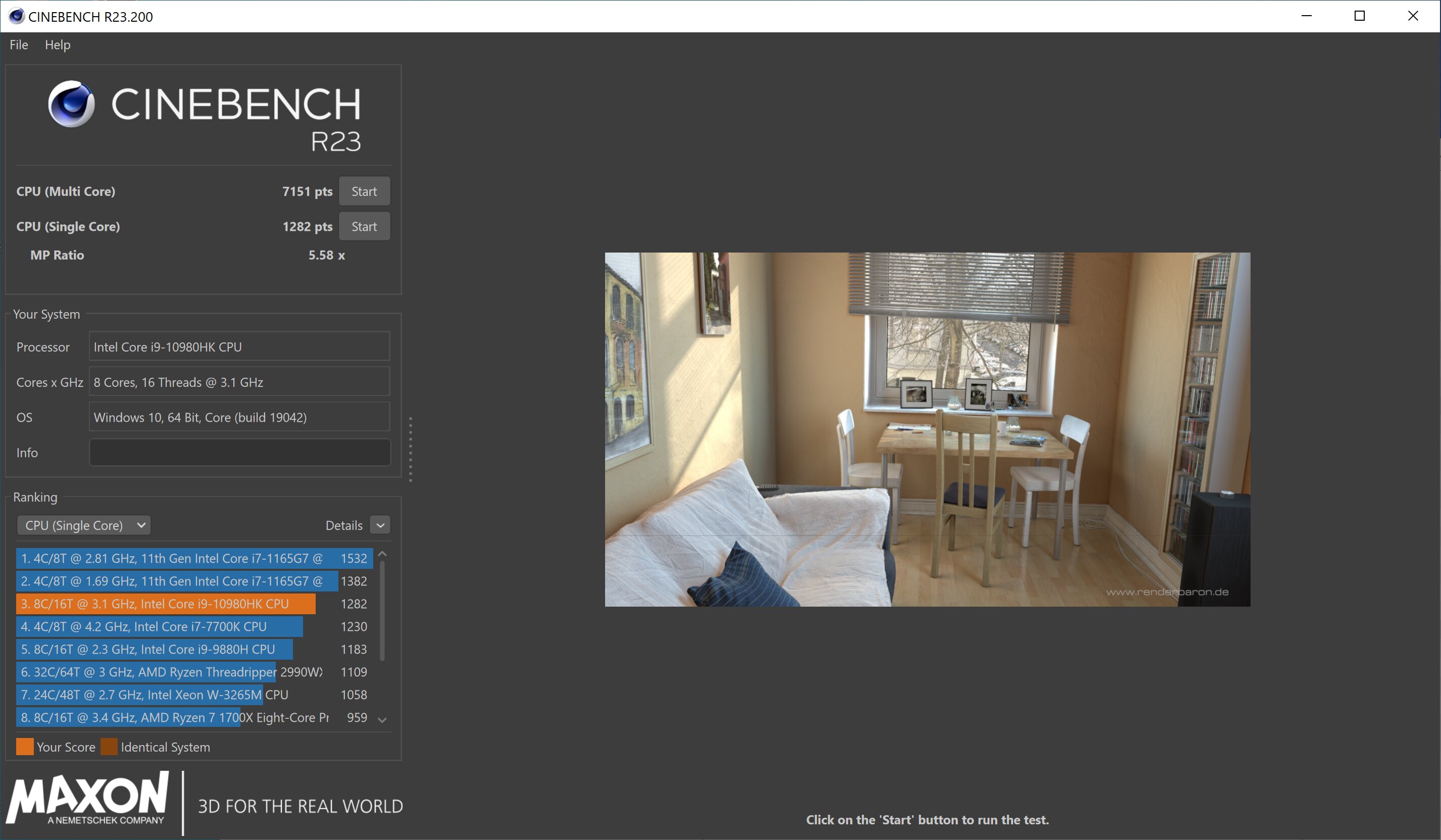Start the CPU Single Core test
1441x840 pixels.
(364, 226)
